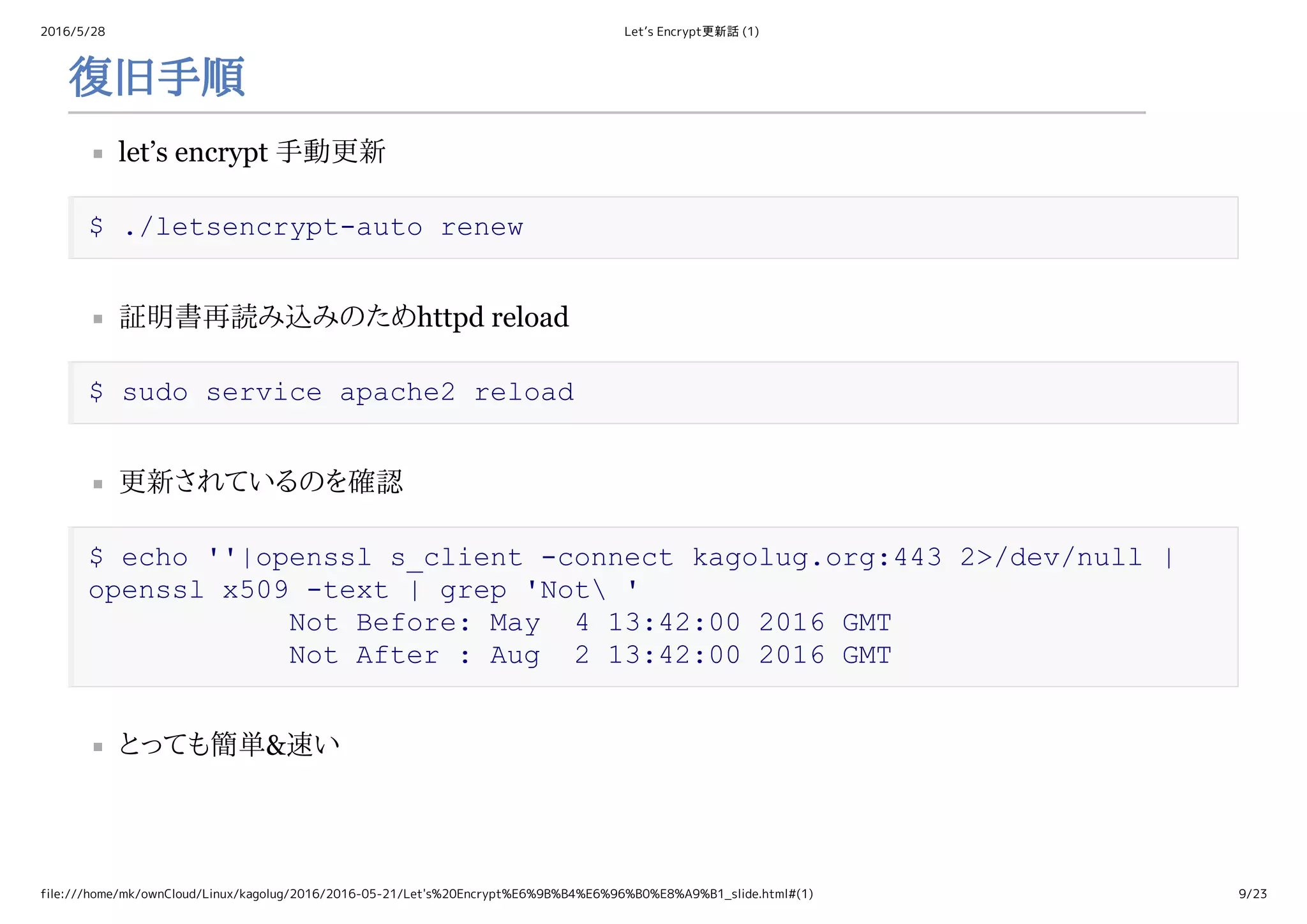1307x924 pixels.
Task: Click the Not Before: May 4 line
Action: (x=590, y=623)
